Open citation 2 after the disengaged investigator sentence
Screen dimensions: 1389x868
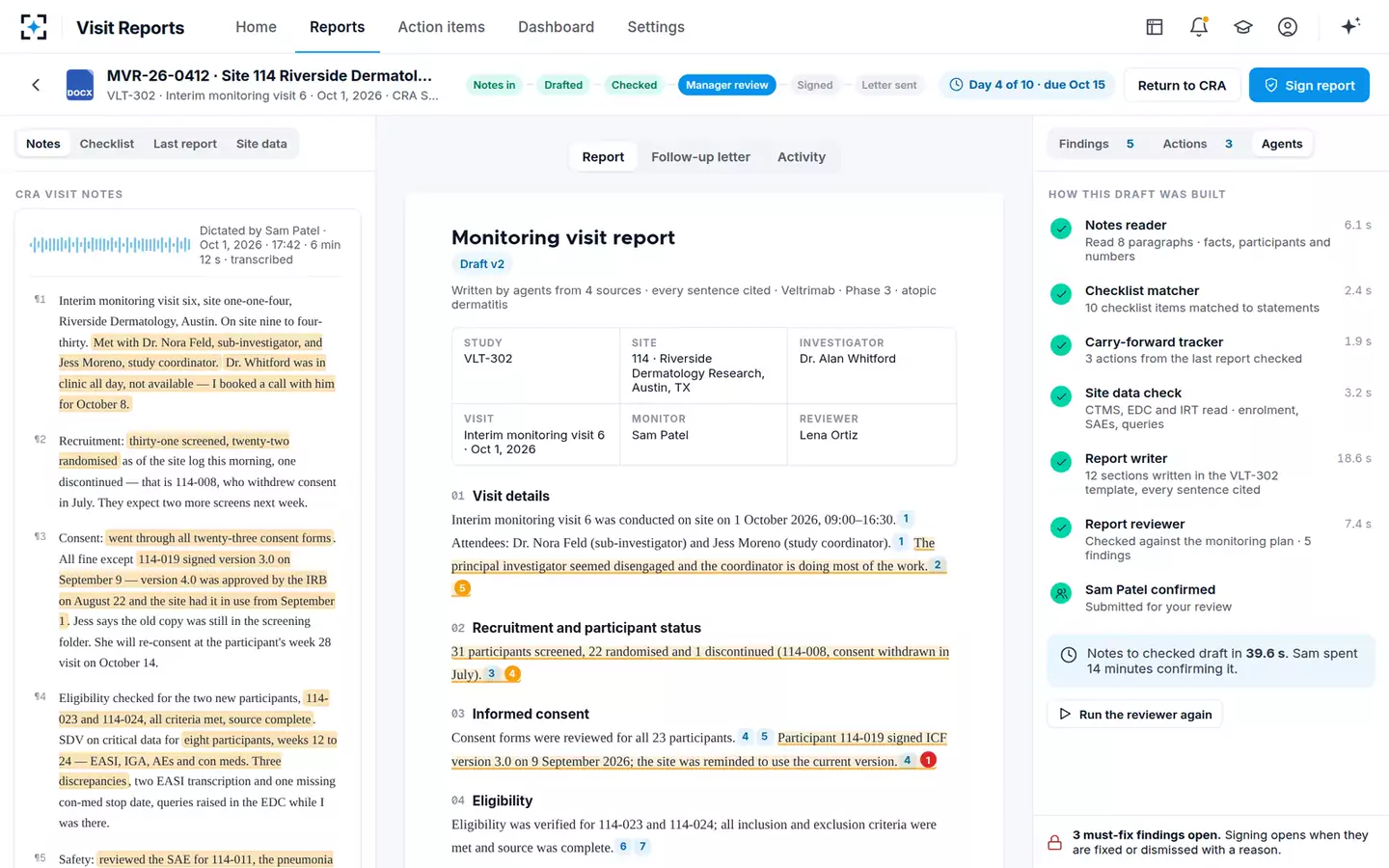pyautogui.click(x=937, y=565)
